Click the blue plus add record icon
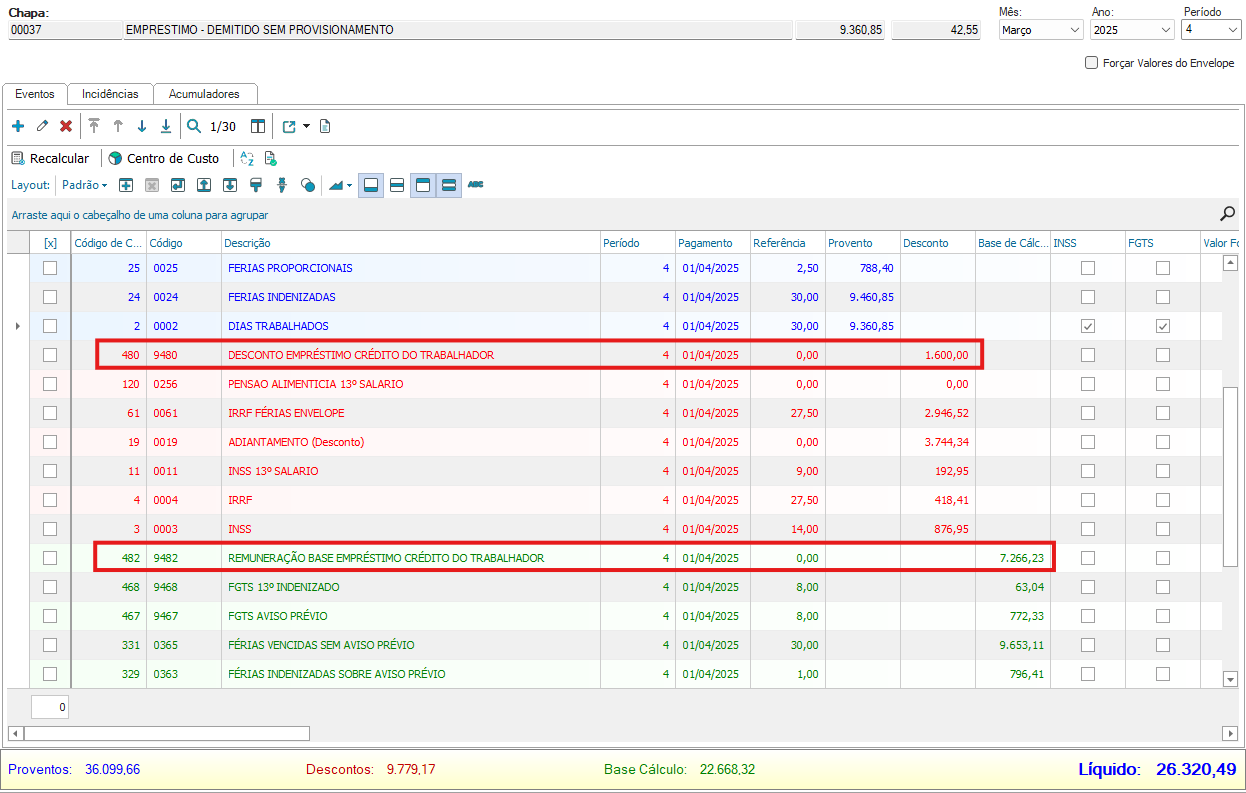1246x793 pixels. coord(17,126)
